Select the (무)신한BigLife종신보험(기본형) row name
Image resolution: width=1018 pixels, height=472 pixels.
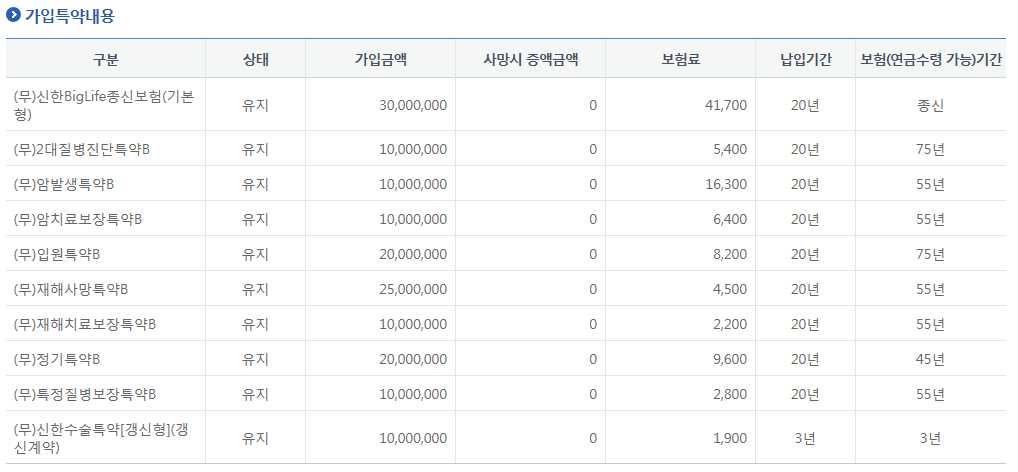coord(104,105)
